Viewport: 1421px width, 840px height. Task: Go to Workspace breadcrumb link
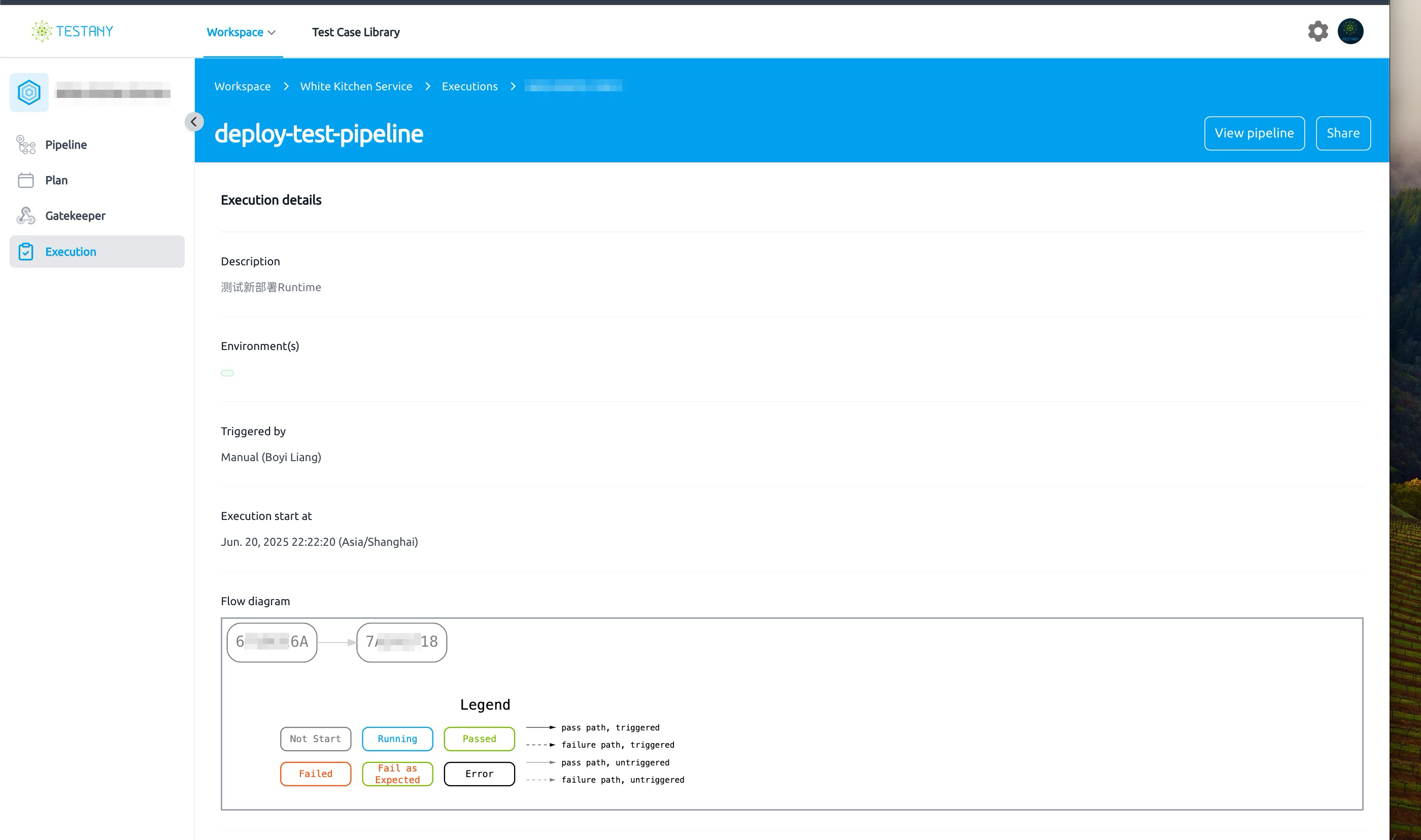coord(242,87)
